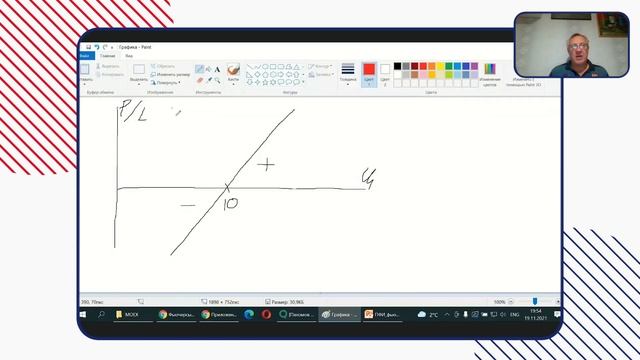This screenshot has width=640, height=360.
Task: Choose the rectangle shape
Action: (x=273, y=67)
